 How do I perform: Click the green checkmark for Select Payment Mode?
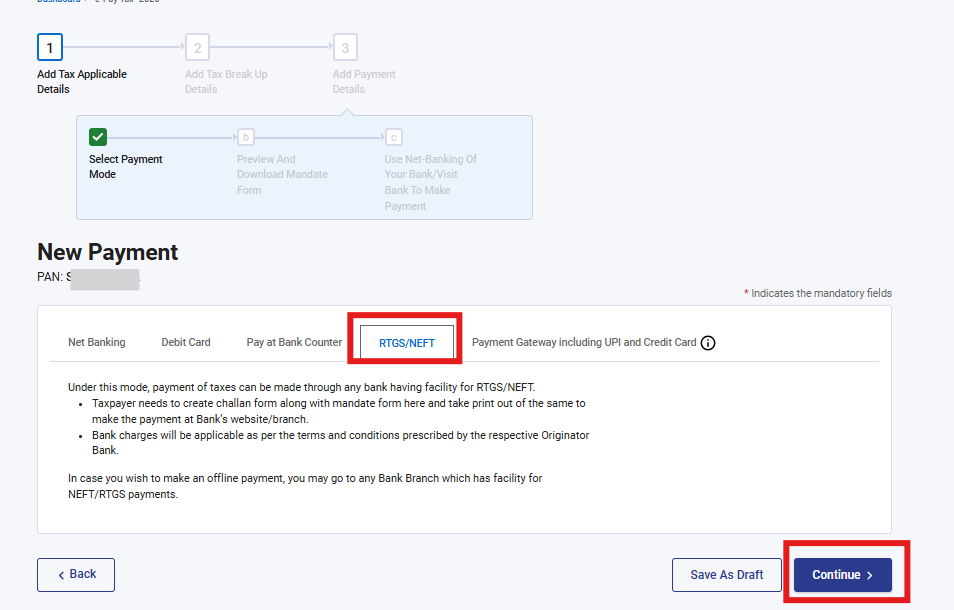pyautogui.click(x=98, y=137)
